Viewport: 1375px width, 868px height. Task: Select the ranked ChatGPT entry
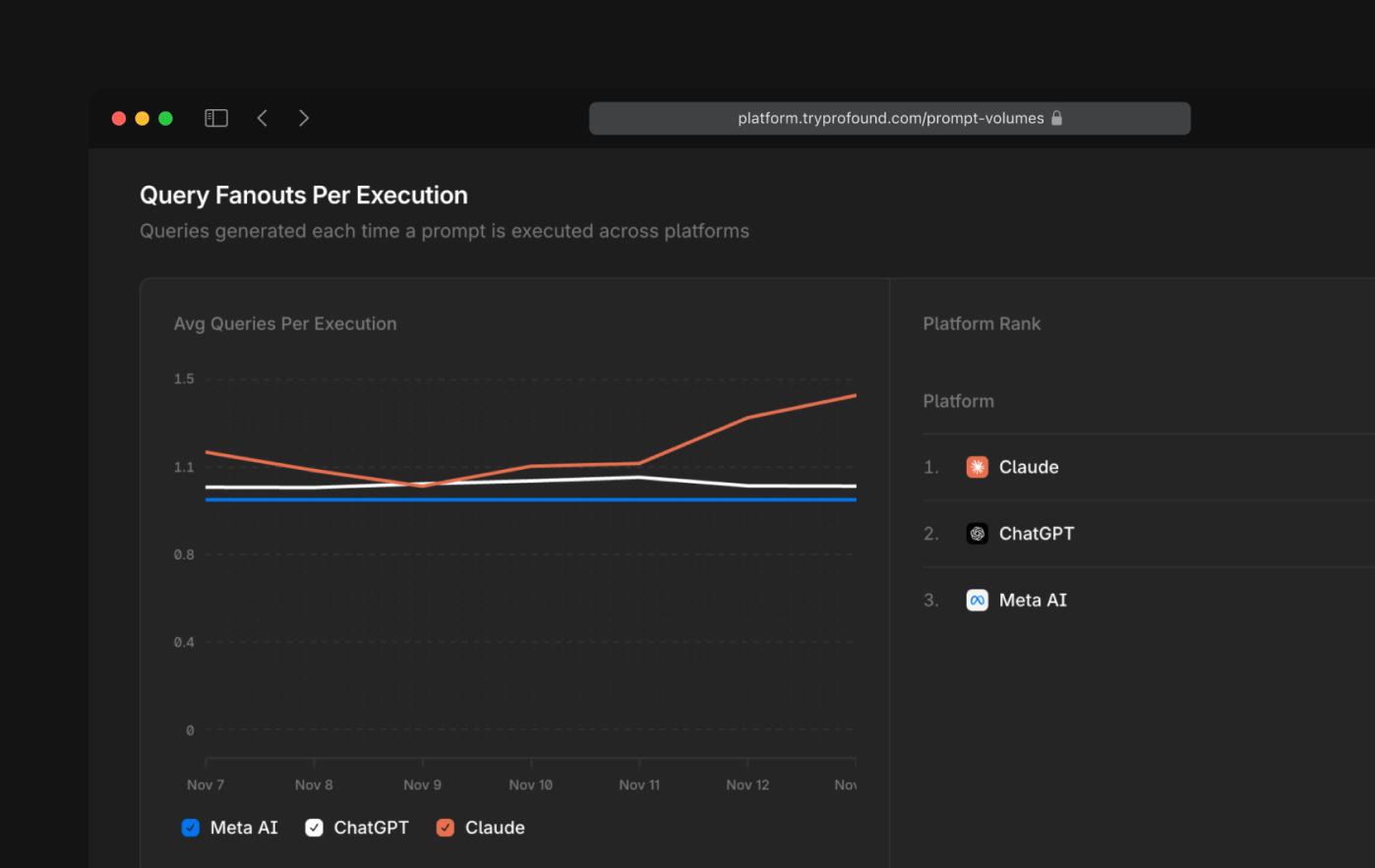click(1035, 533)
